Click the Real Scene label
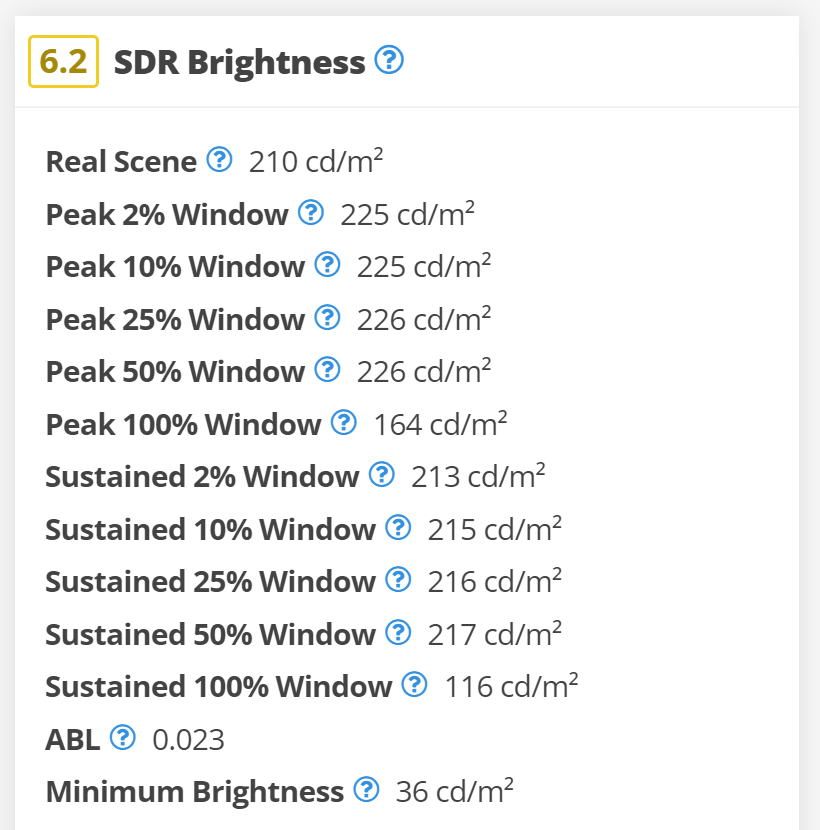The width and height of the screenshot is (820, 830). 121,161
